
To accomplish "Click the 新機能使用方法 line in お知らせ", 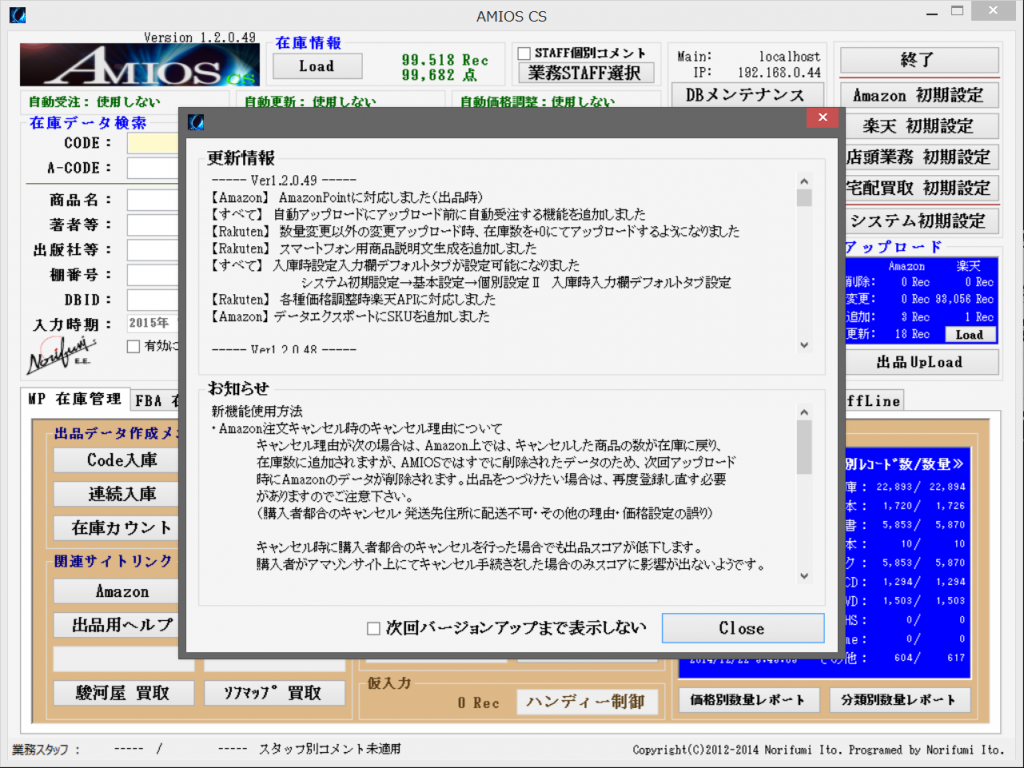I will click(257, 411).
